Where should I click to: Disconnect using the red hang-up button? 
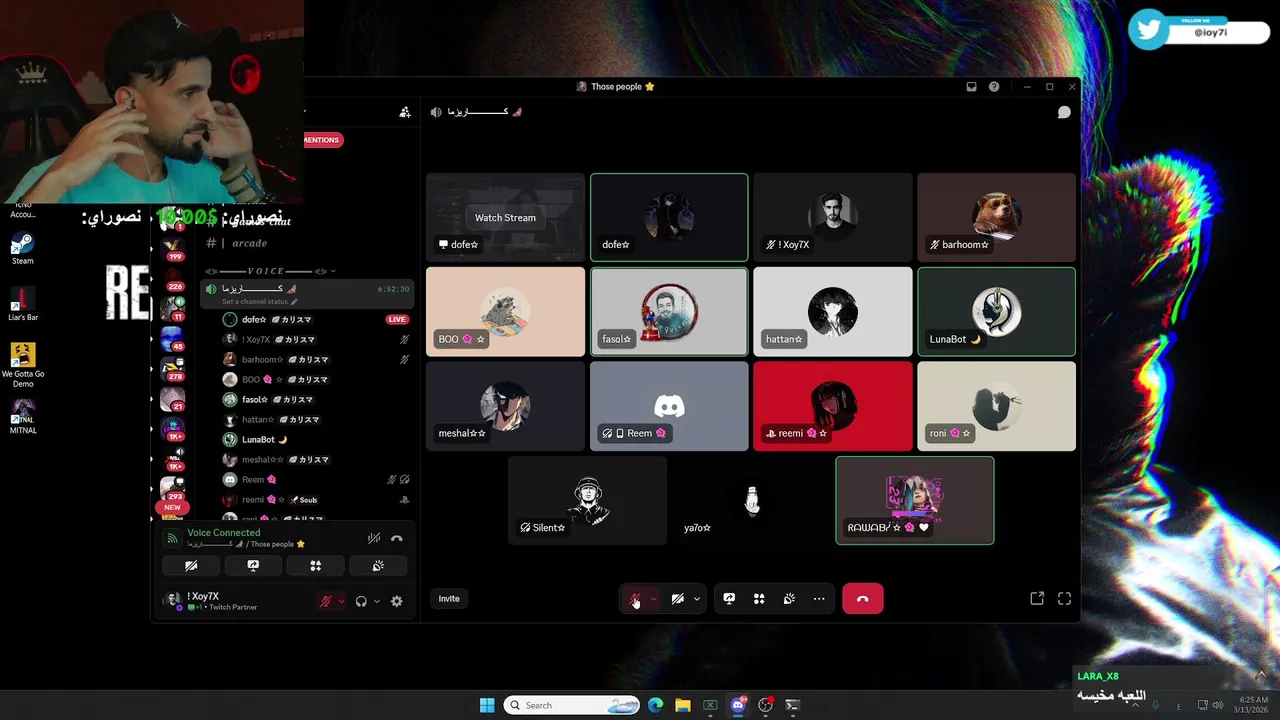[863, 599]
